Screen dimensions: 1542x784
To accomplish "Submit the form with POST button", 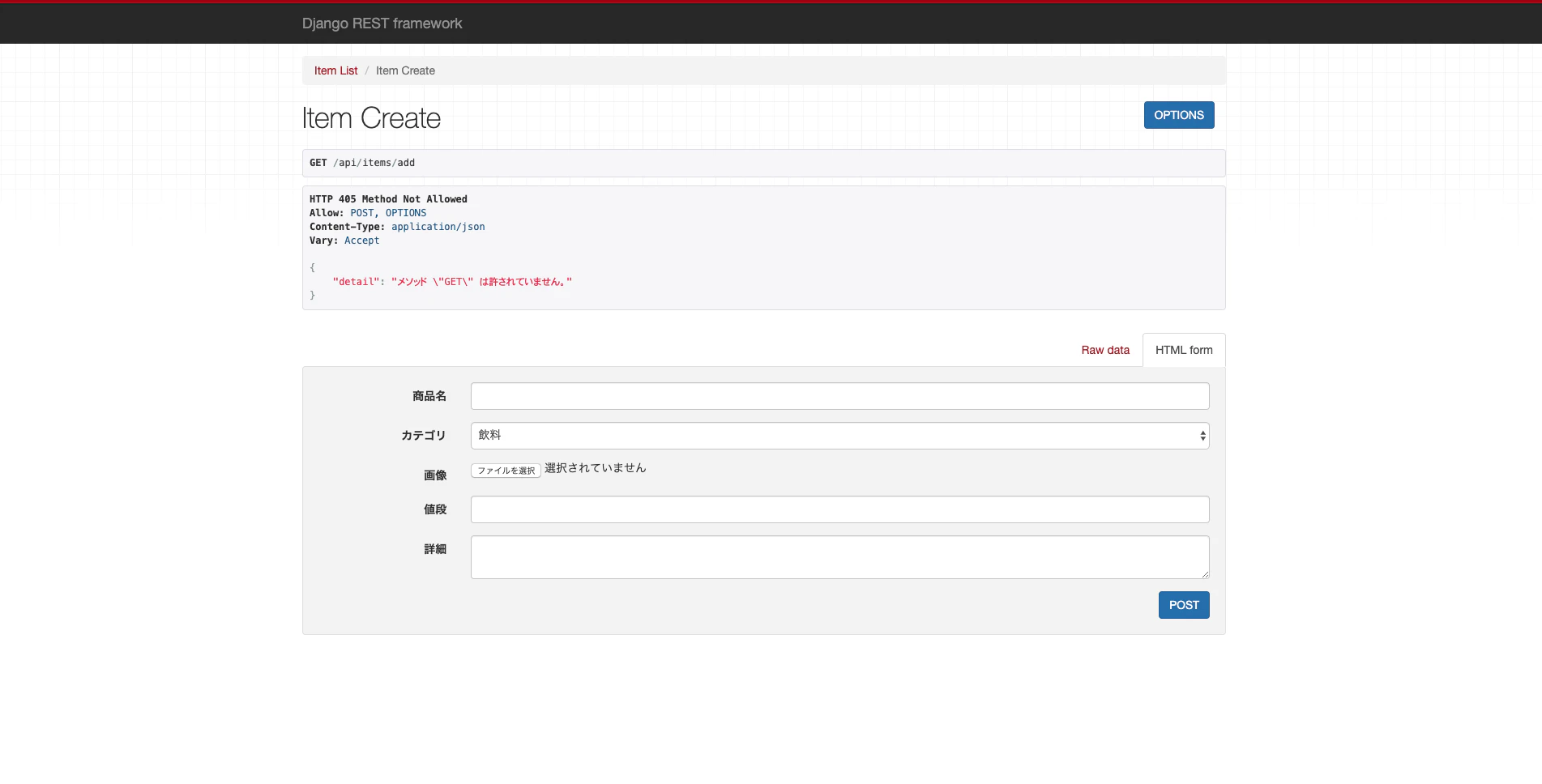I will coord(1184,605).
